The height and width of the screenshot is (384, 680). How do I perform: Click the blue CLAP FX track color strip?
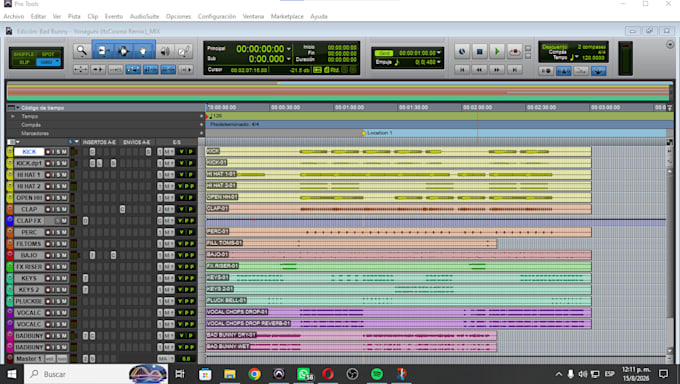pyautogui.click(x=10, y=220)
